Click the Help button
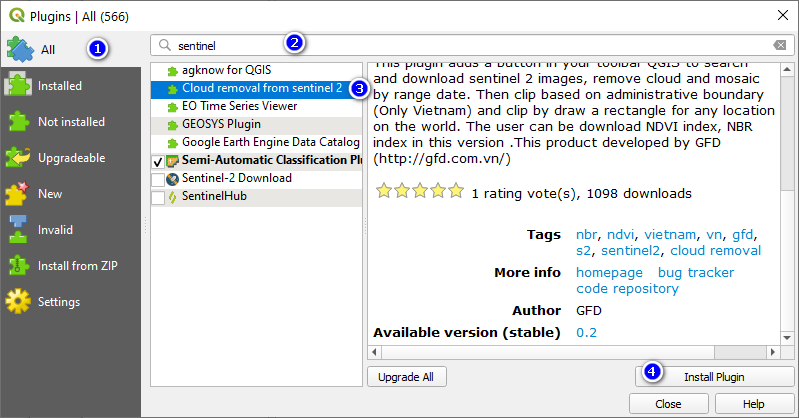This screenshot has height=418, width=799. tap(754, 404)
